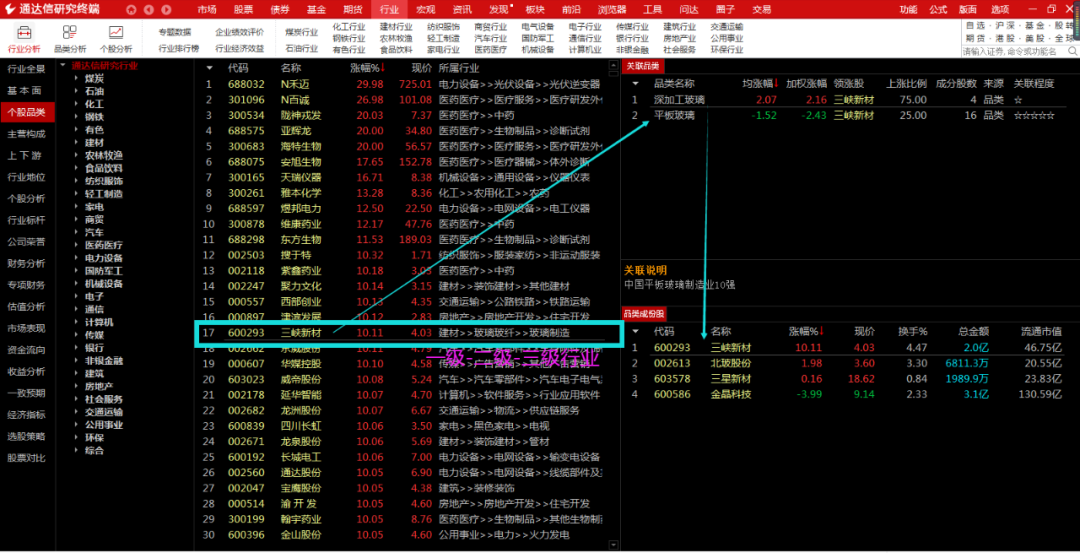Open the 环保行业 toolbar shortcut
This screenshot has width=1080, height=553.
[x=727, y=50]
